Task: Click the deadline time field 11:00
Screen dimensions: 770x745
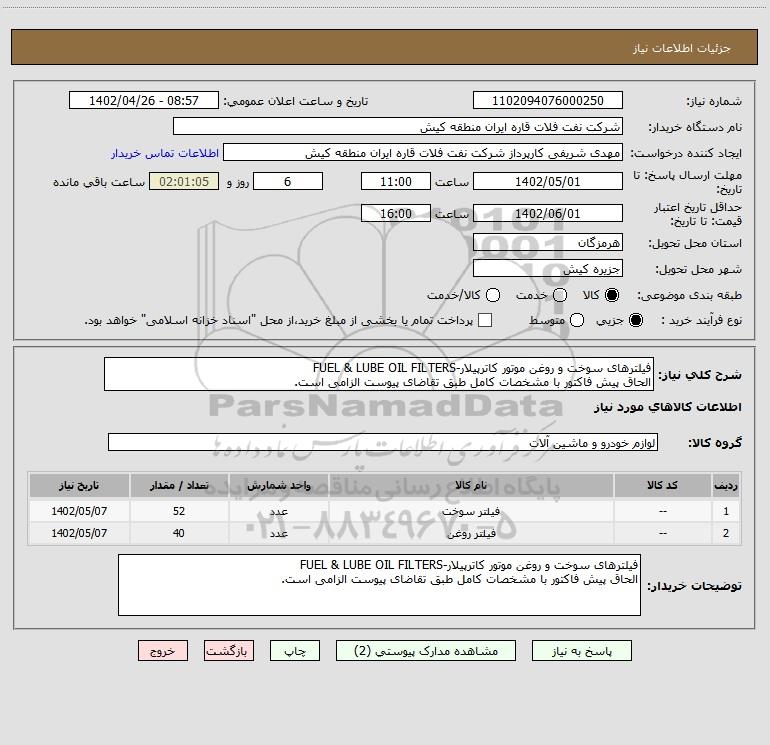Action: (396, 181)
